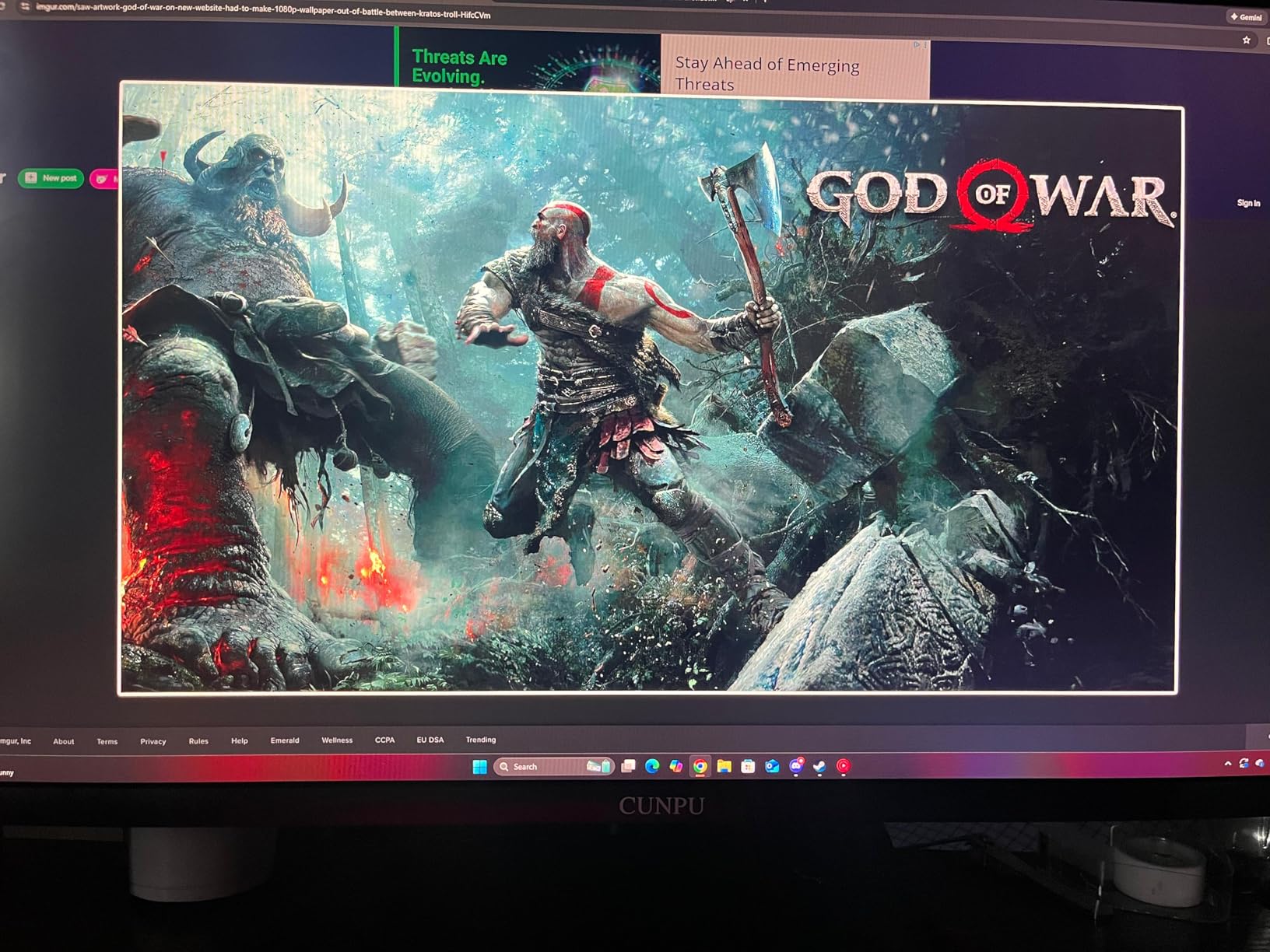The height and width of the screenshot is (952, 1270).
Task: Click the sync tray icon
Action: [1244, 764]
